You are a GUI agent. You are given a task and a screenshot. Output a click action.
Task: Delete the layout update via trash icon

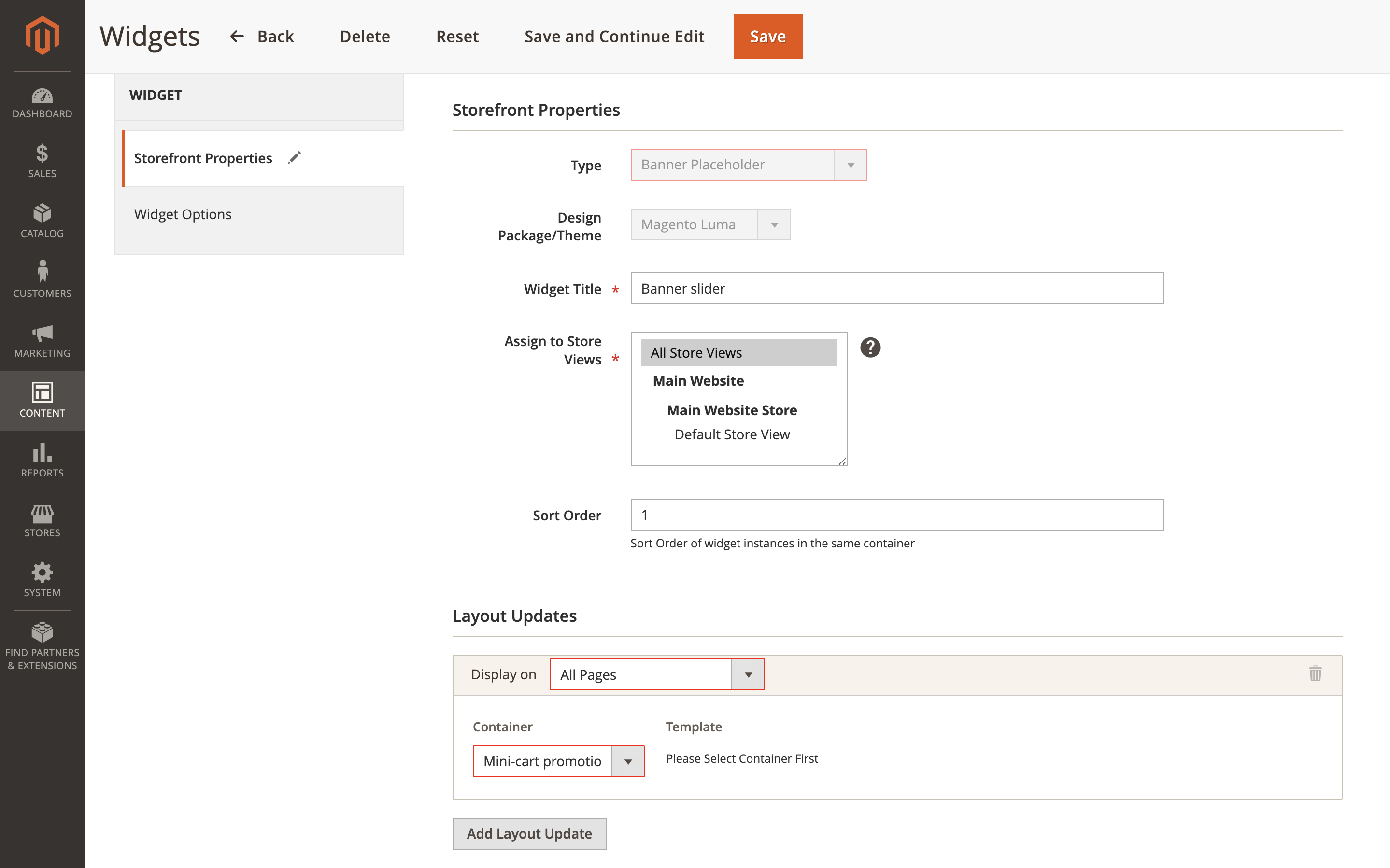[1315, 674]
